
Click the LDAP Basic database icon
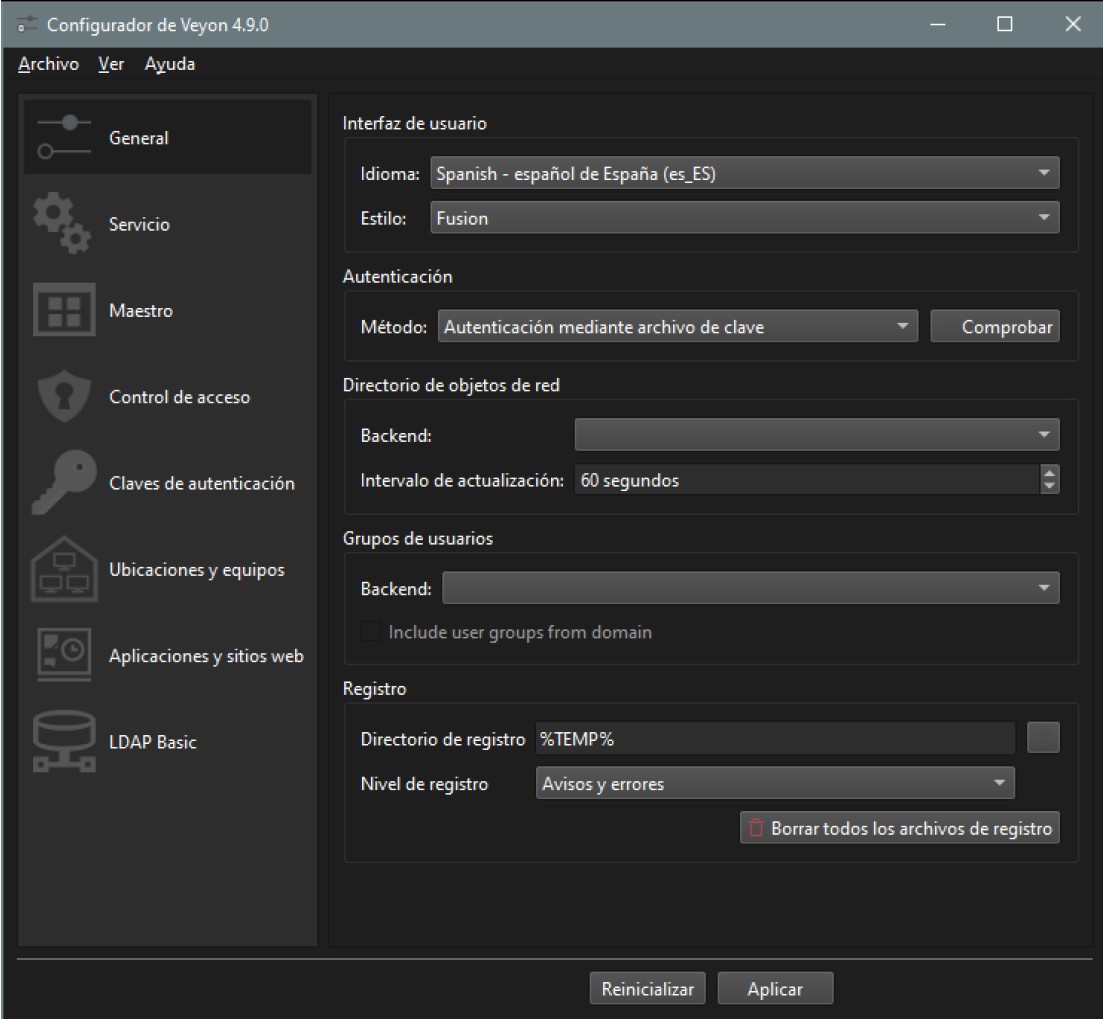[x=64, y=741]
